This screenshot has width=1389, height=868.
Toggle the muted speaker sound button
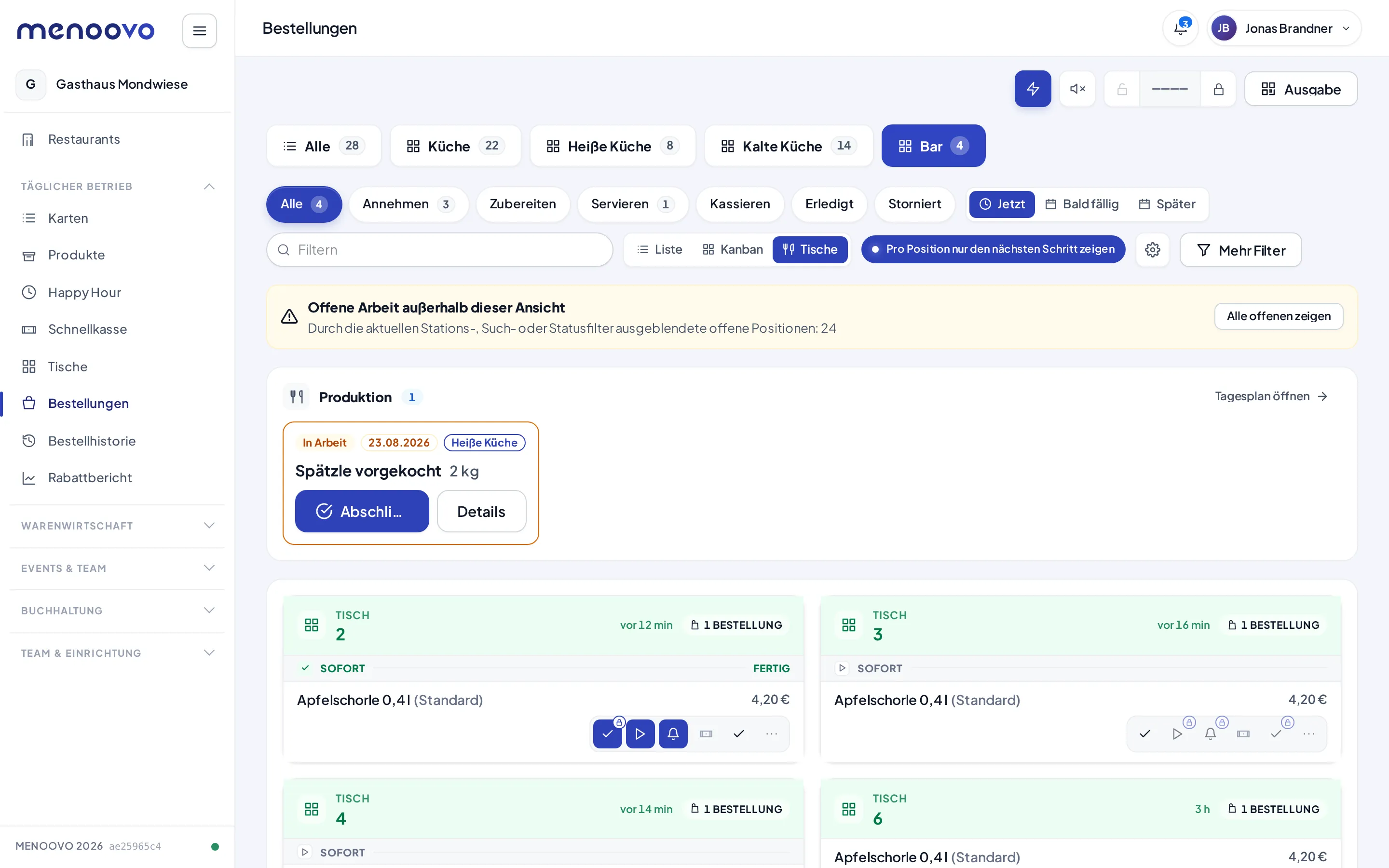[1077, 89]
